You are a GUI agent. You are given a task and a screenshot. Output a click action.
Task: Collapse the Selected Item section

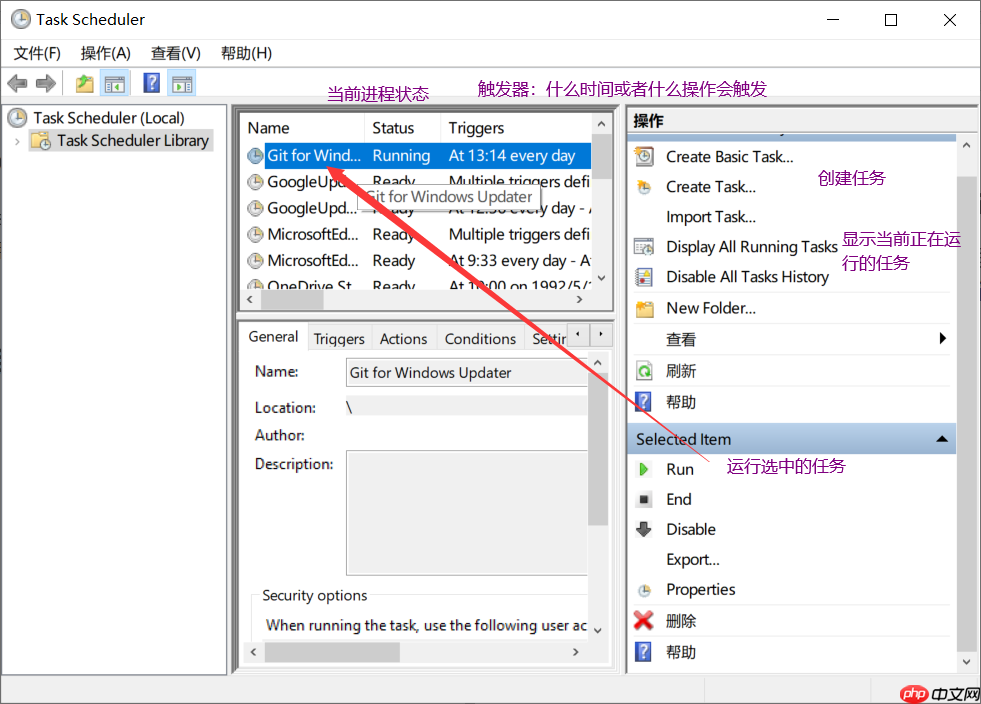942,439
